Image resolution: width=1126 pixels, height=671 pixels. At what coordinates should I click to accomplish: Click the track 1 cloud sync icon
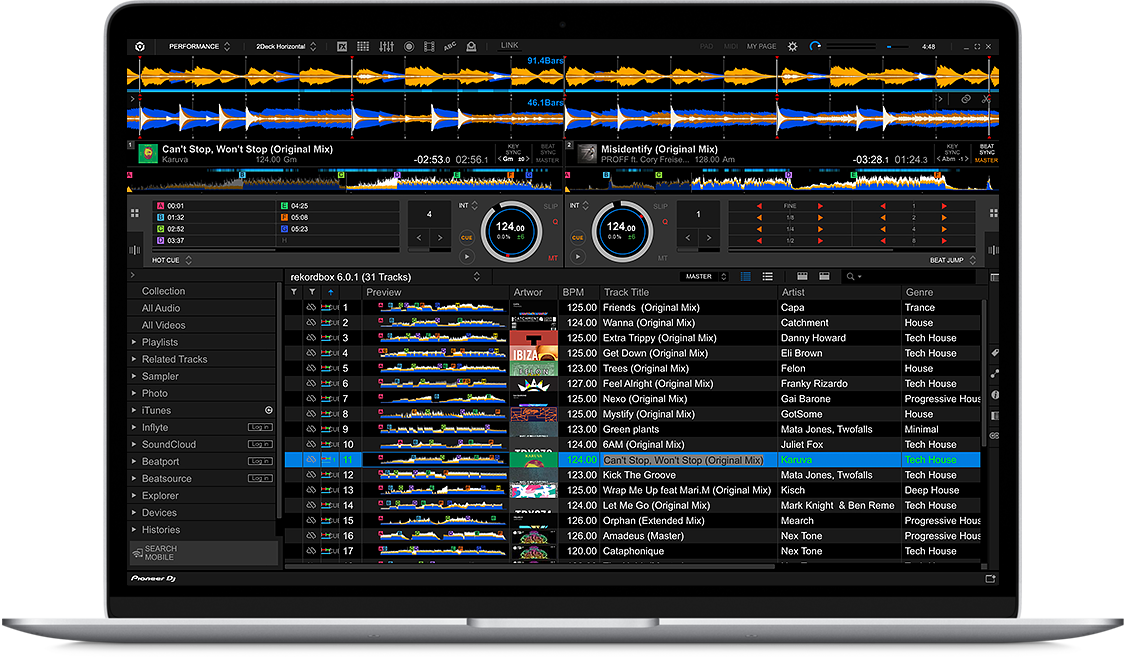pos(311,307)
